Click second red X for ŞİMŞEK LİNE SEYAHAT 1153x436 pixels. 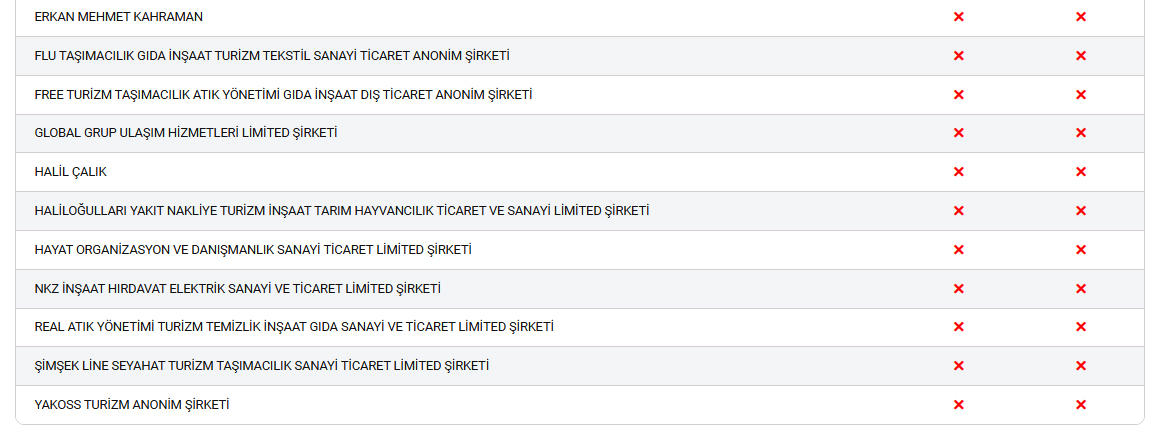tap(1080, 366)
